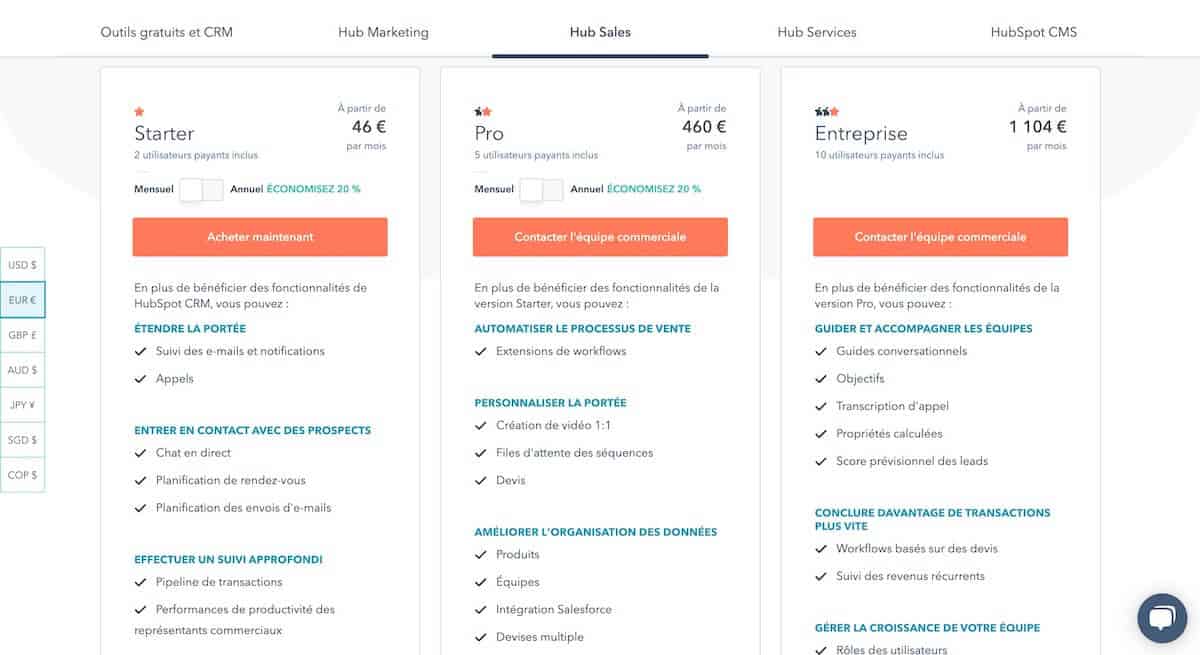Select USD $ currency option

click(22, 265)
